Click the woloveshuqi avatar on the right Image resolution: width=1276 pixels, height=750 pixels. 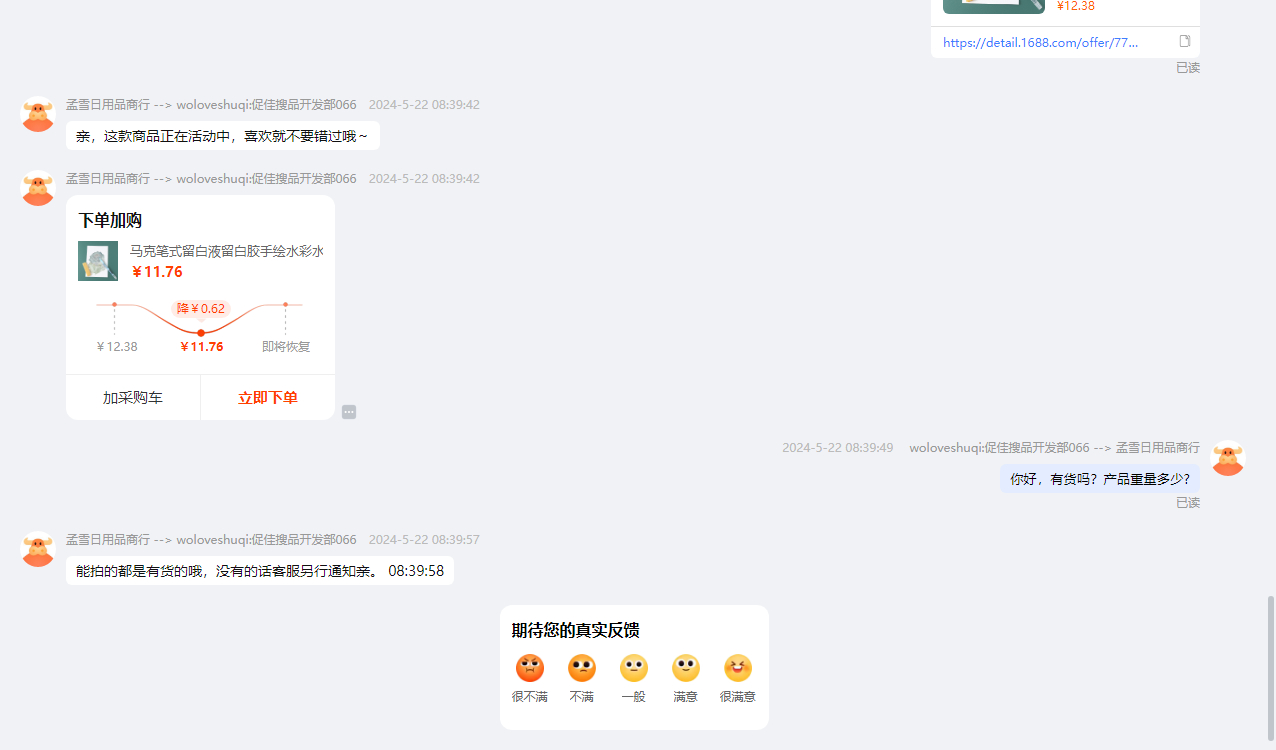(1228, 458)
